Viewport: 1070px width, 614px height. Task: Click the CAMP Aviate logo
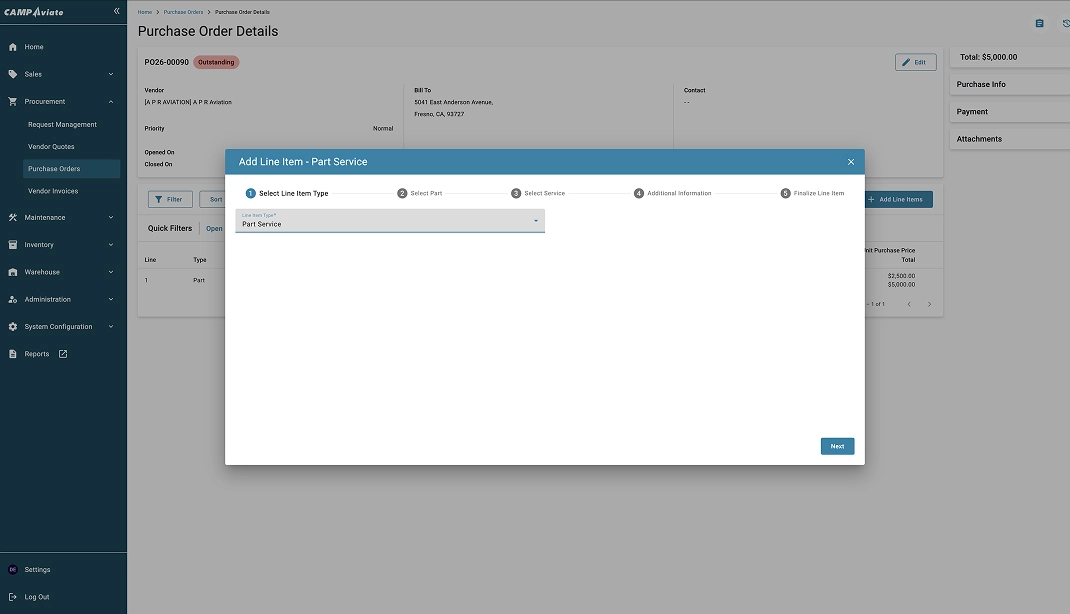pyautogui.click(x=33, y=12)
